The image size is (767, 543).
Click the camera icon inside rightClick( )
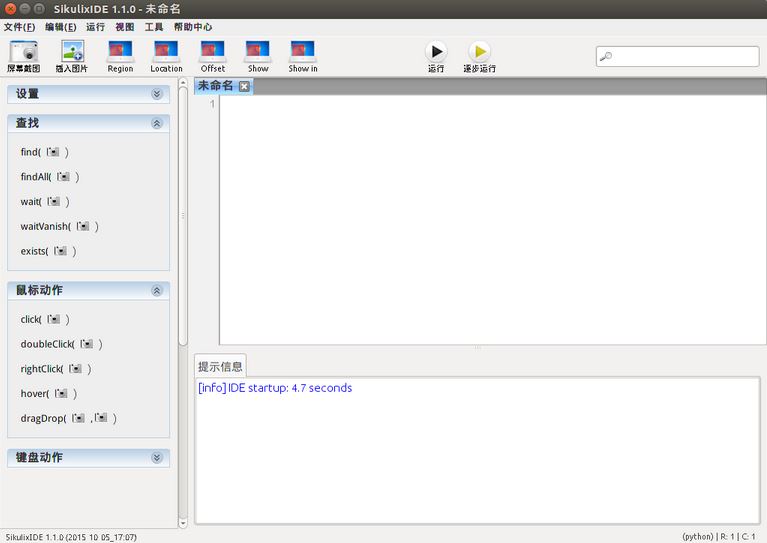[75, 369]
